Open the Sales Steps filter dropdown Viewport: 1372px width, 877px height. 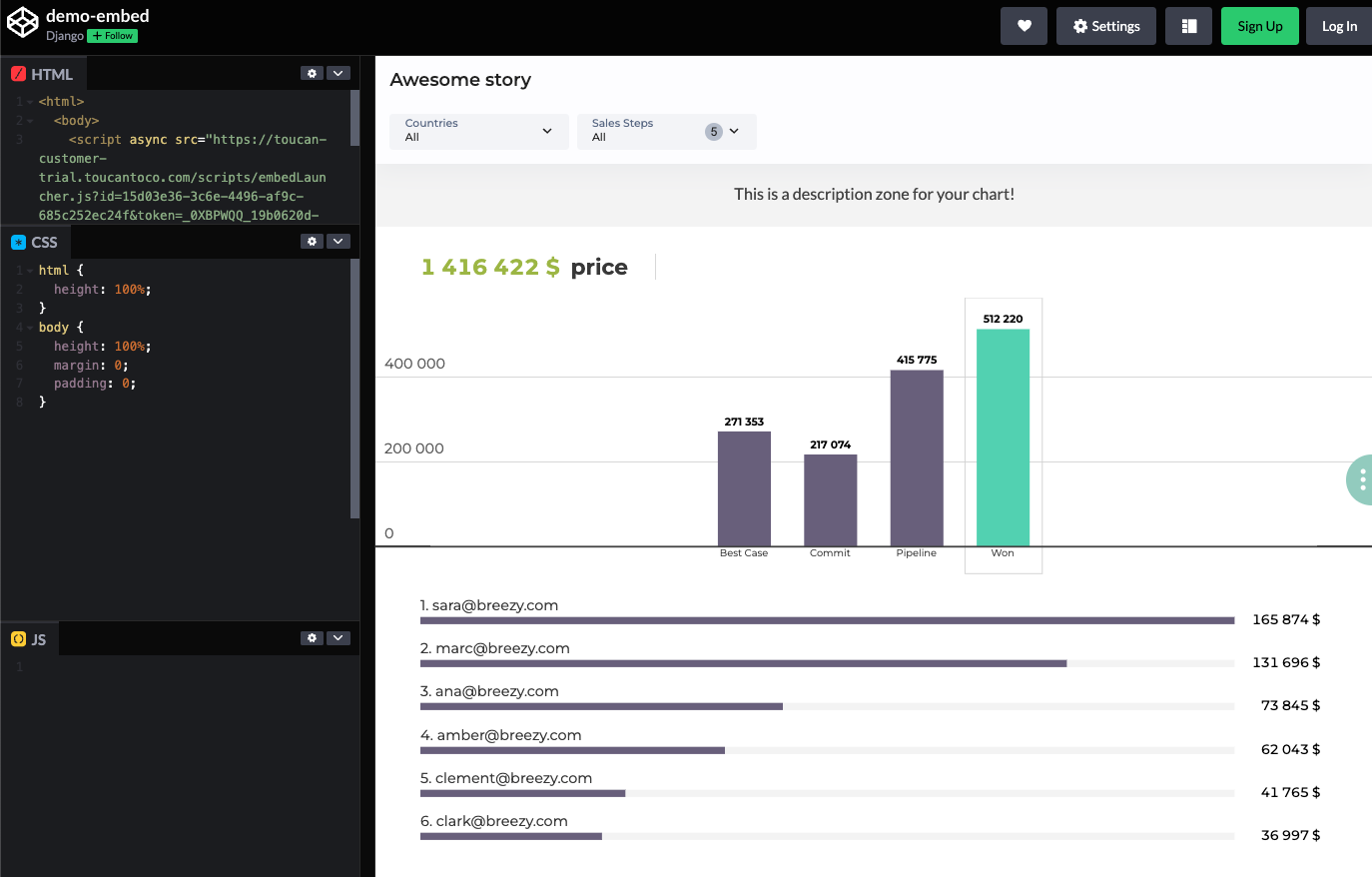666,131
